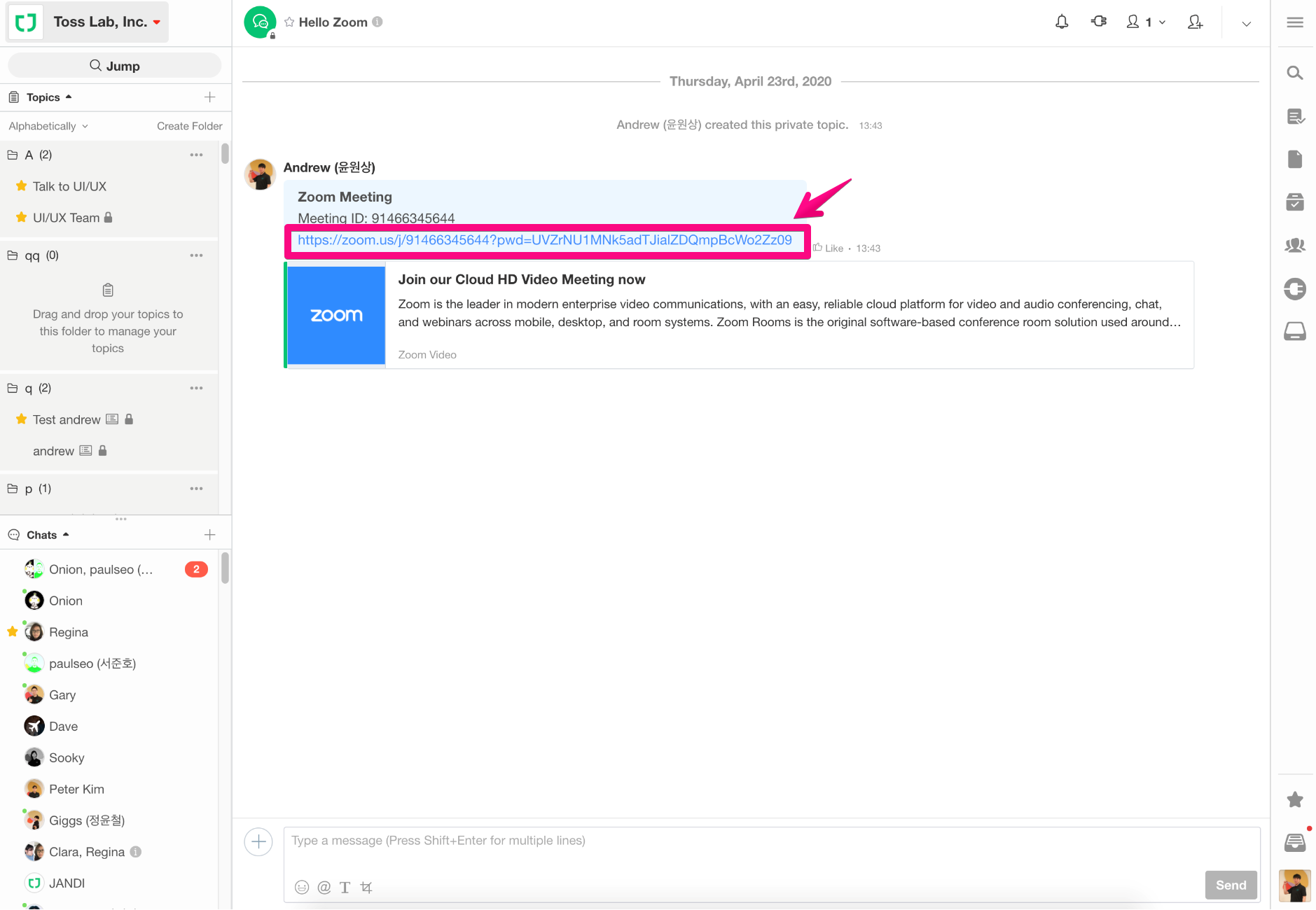Unstar the UI/UX Team topic
The height and width of the screenshot is (910, 1316).
click(21, 217)
